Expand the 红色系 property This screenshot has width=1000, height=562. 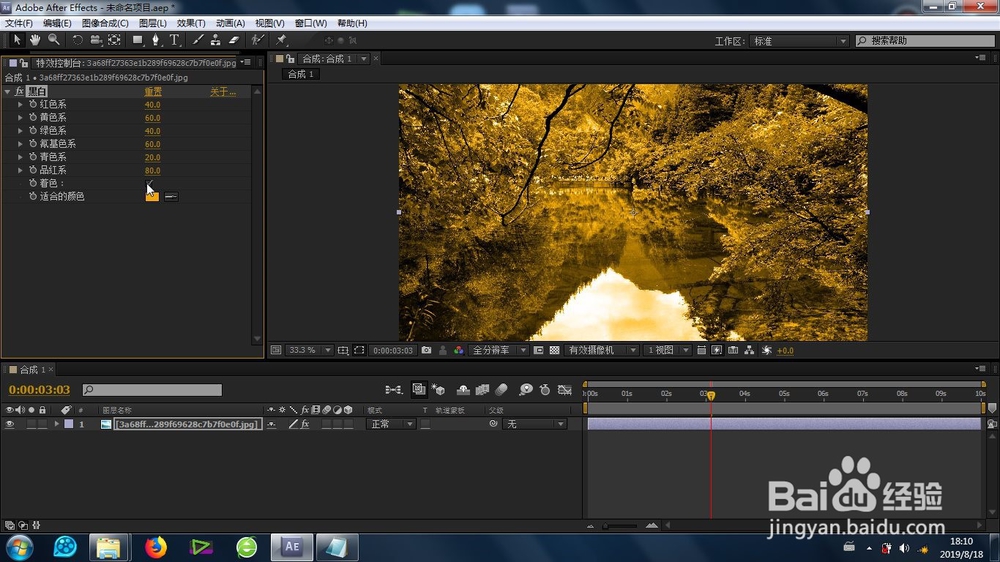tap(20, 105)
